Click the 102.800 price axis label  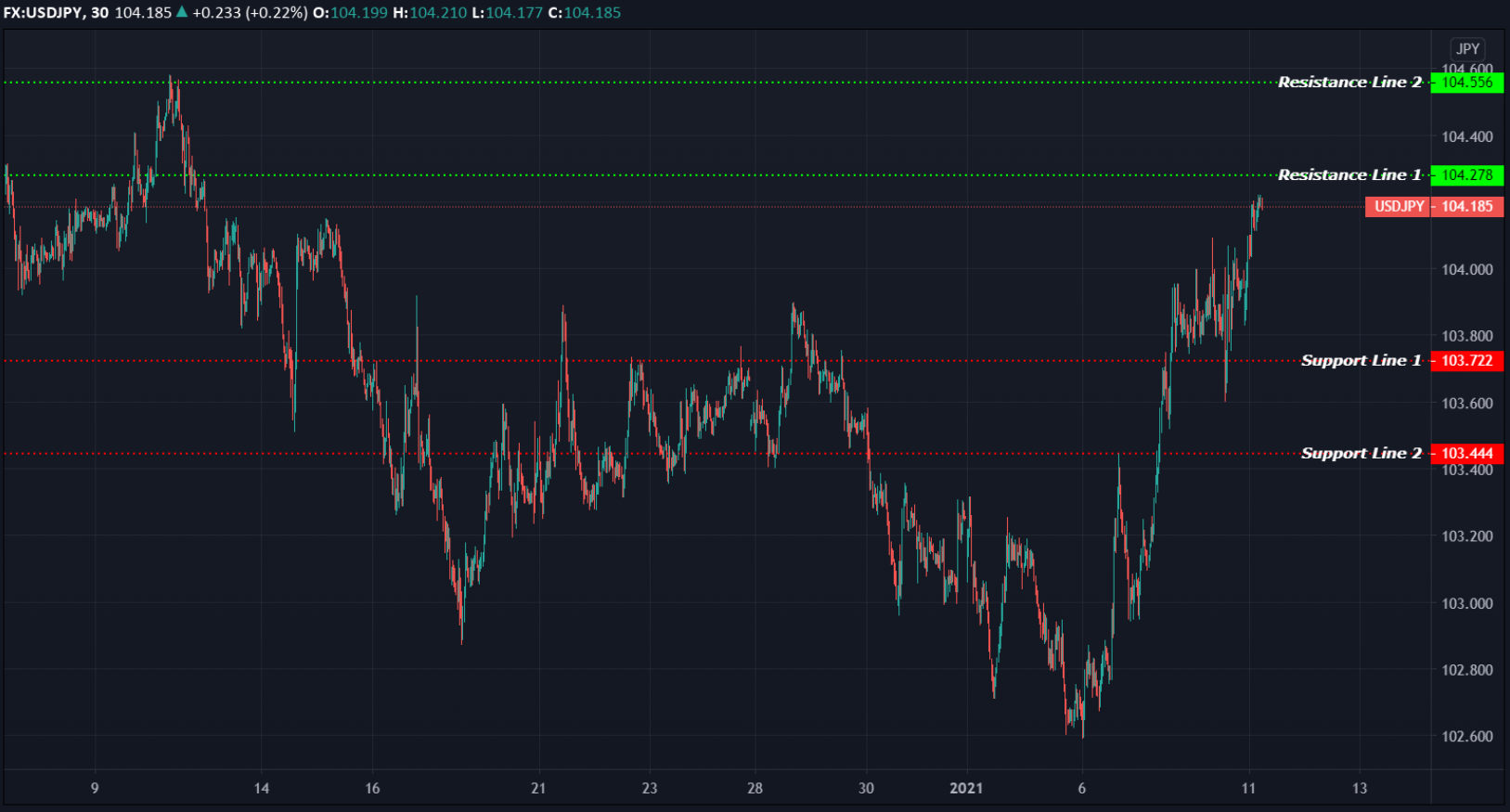pyautogui.click(x=1467, y=670)
